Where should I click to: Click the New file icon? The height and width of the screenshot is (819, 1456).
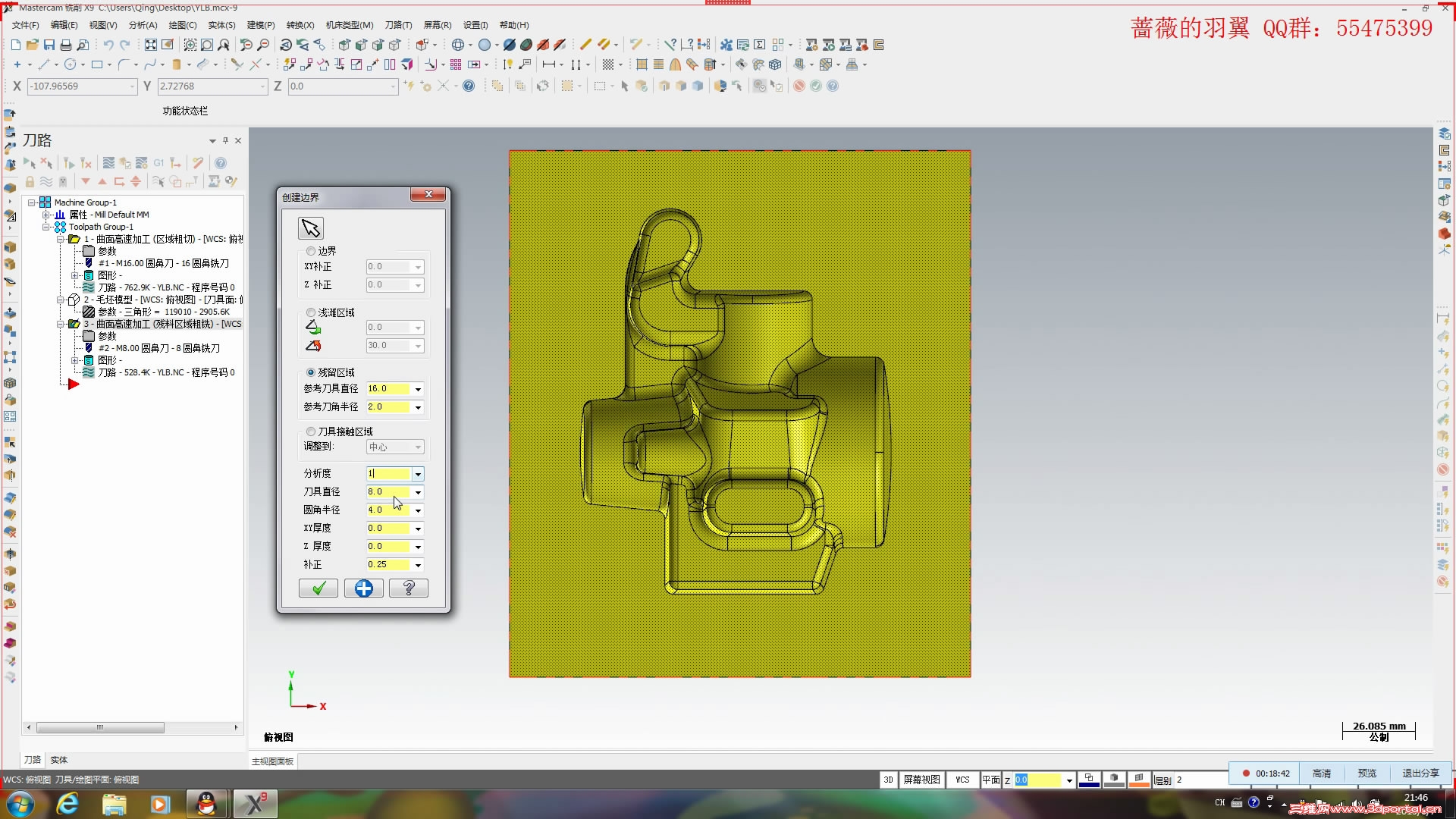point(15,45)
